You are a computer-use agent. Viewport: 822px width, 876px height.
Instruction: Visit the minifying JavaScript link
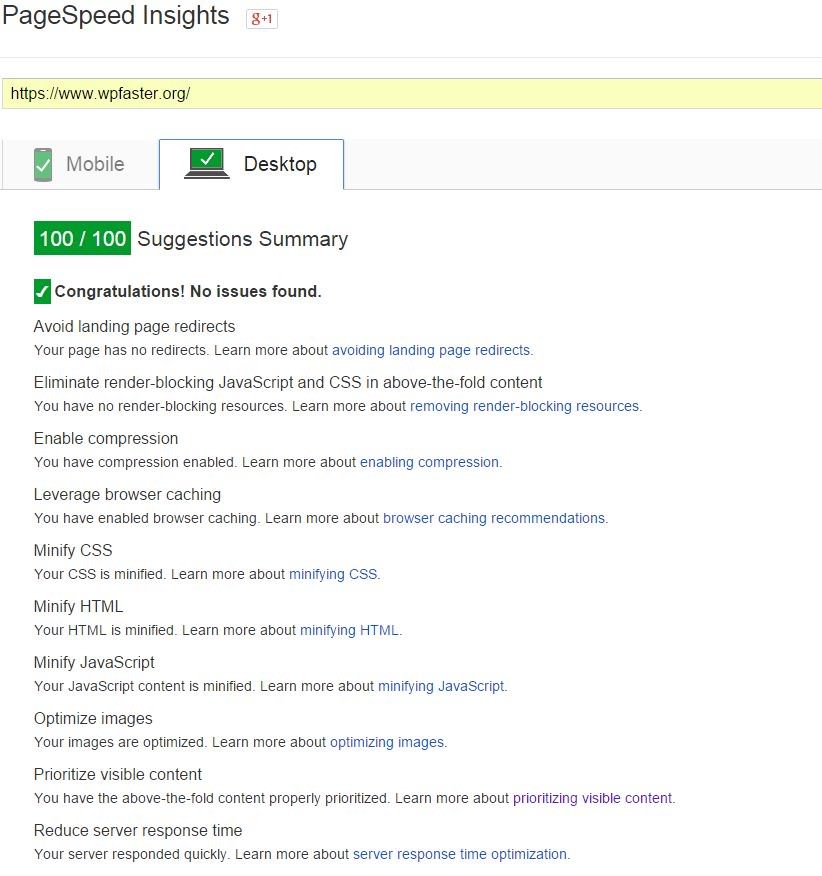(442, 686)
